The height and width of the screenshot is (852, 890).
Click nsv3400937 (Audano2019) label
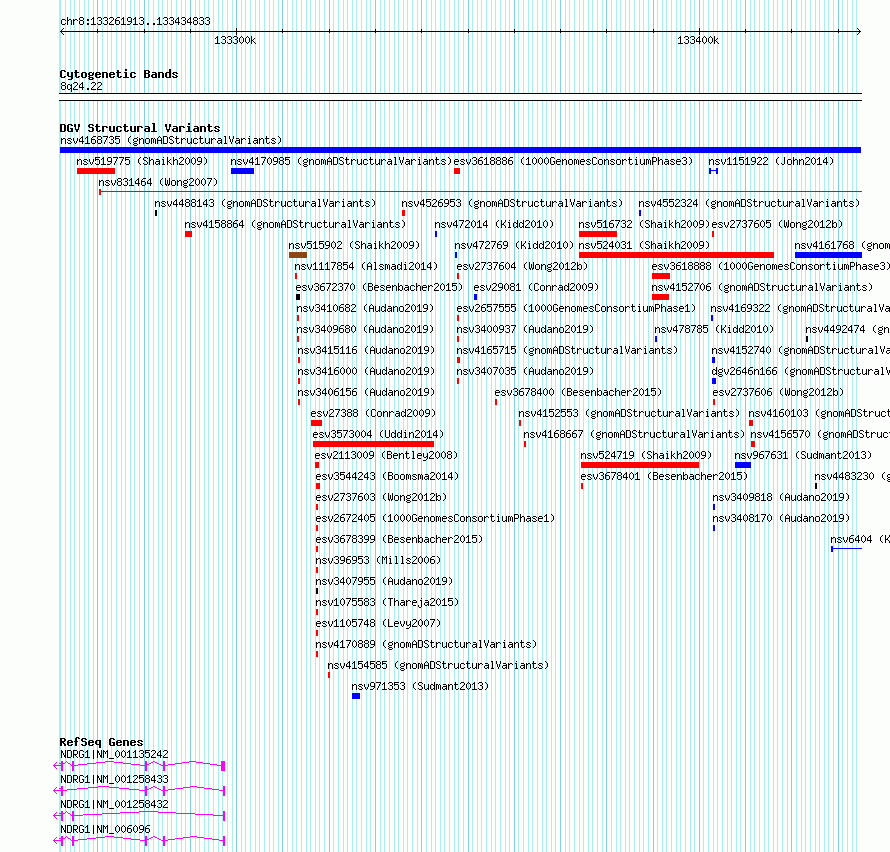pyautogui.click(x=525, y=329)
